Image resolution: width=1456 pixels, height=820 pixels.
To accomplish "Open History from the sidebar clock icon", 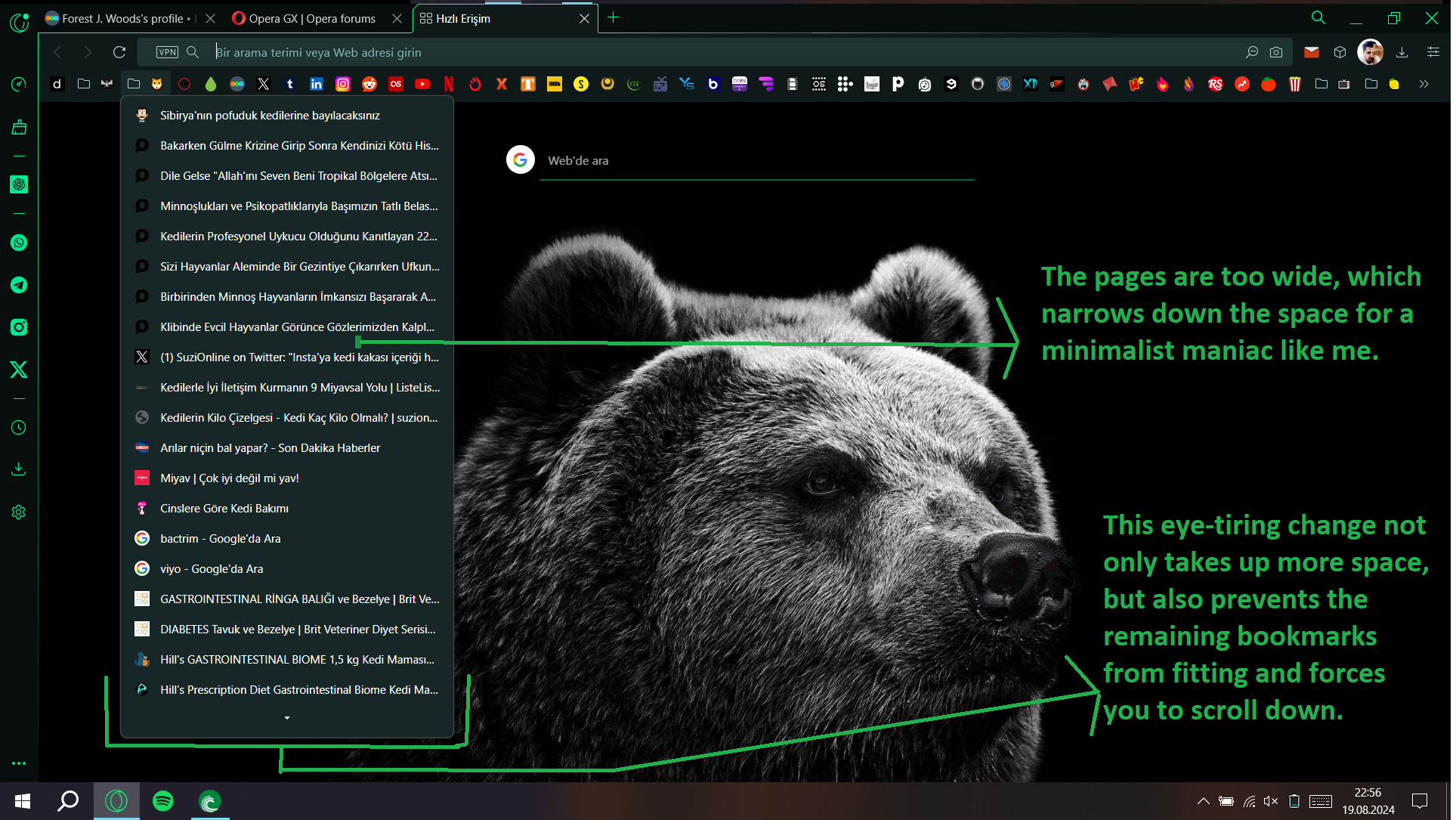I will point(19,428).
